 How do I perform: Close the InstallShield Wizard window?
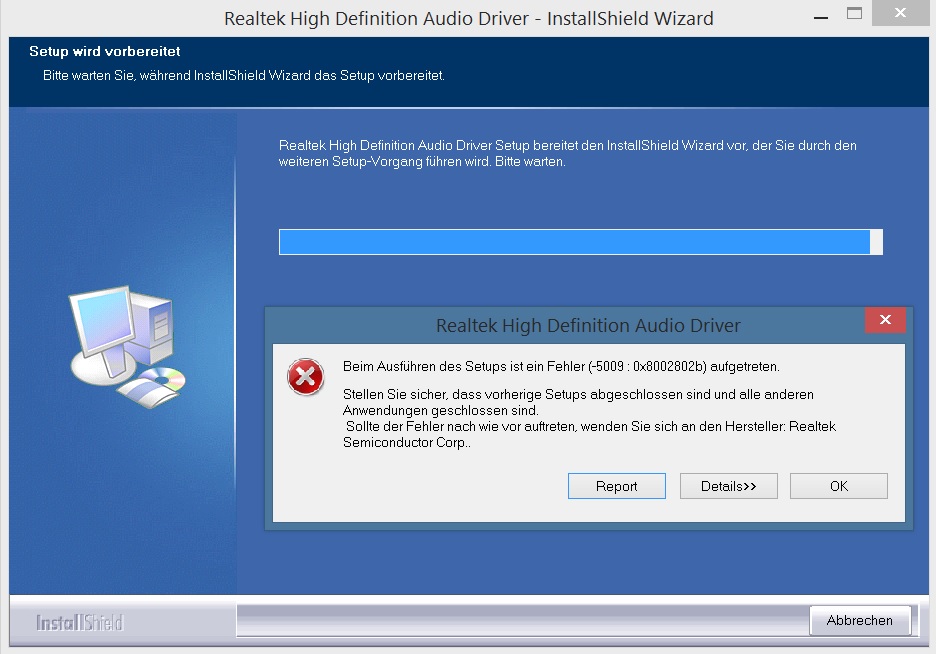[x=900, y=13]
